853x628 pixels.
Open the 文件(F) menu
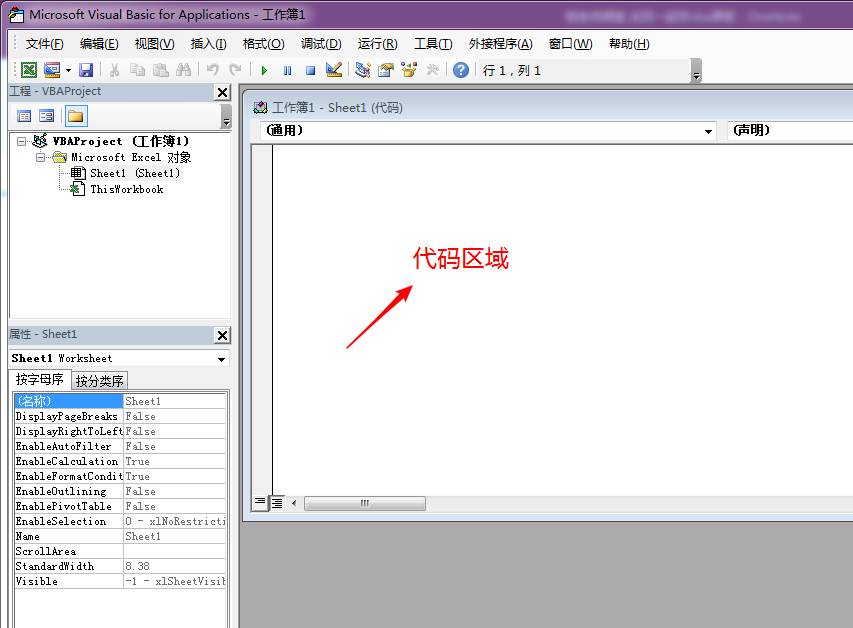pyautogui.click(x=45, y=44)
